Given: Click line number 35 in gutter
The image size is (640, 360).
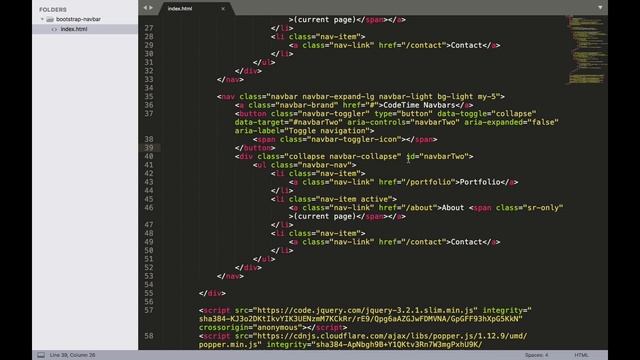Looking at the screenshot, I should coord(149,97).
